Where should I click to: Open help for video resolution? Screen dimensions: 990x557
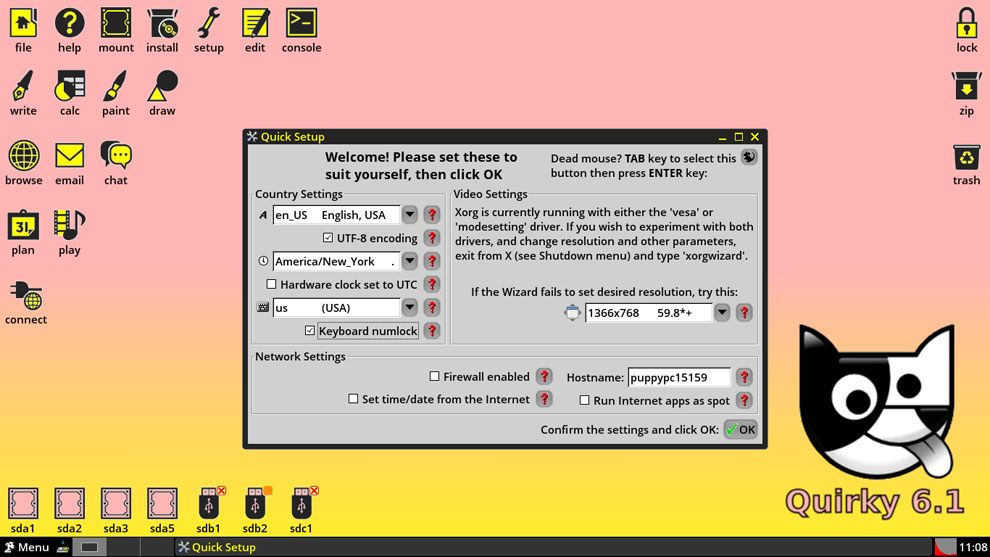pos(744,313)
